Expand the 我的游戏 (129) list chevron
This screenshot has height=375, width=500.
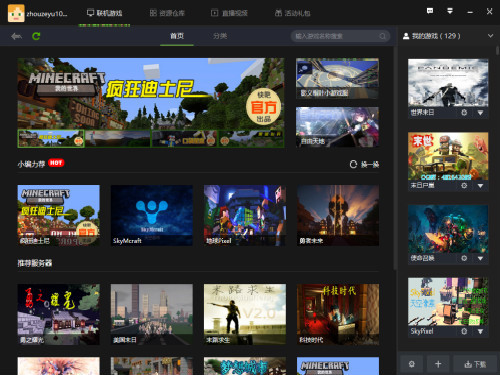(490, 36)
